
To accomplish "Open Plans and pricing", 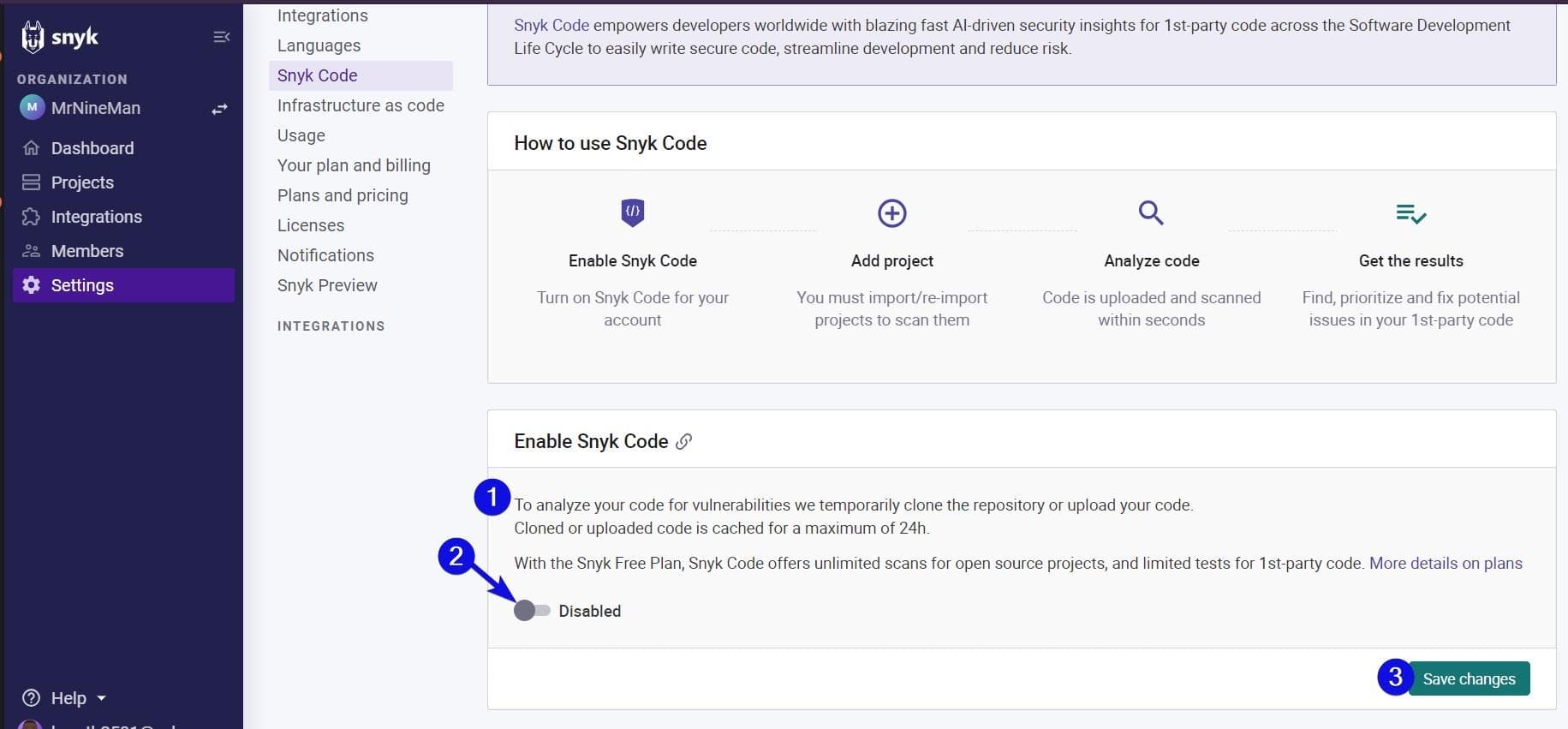I will [x=343, y=195].
